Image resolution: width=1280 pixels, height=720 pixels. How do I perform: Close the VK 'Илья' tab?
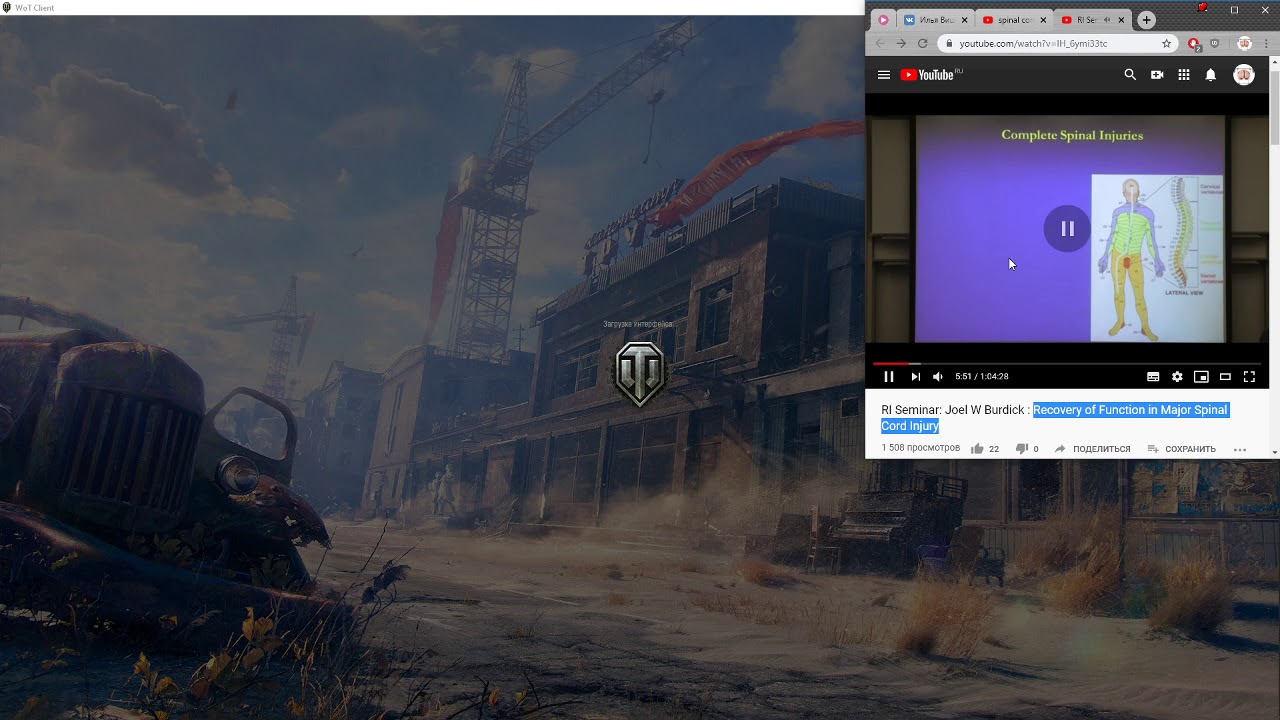click(965, 20)
